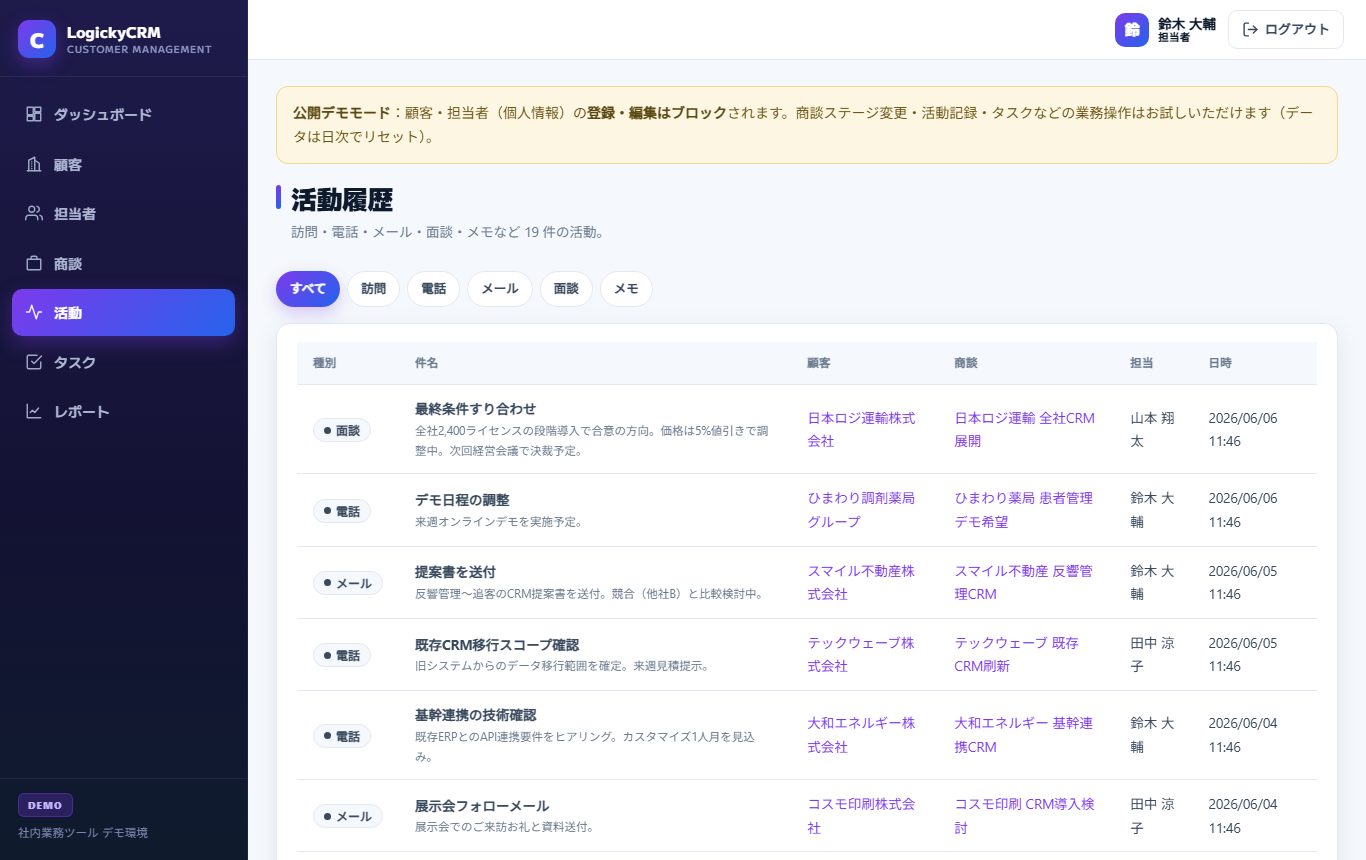The height and width of the screenshot is (860, 1366).
Task: Click the 件名 column header
Action: tap(426, 363)
